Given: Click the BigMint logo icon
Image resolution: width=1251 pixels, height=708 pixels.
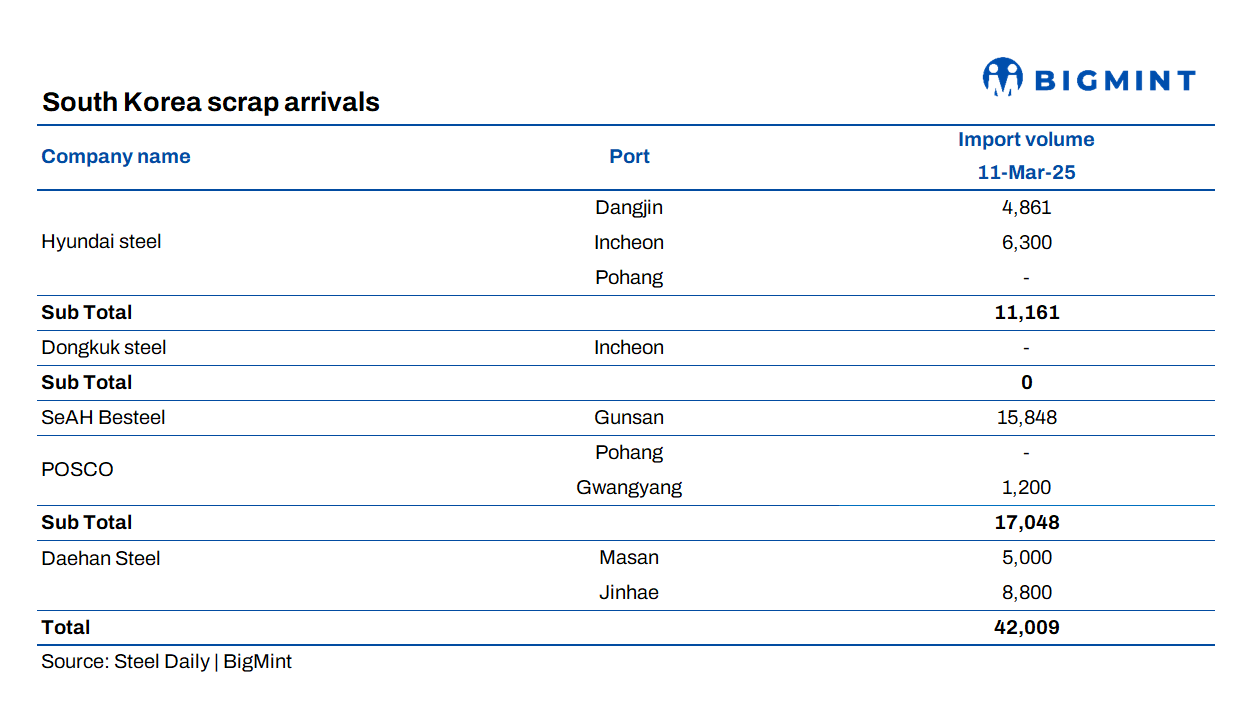Looking at the screenshot, I should pos(1002,77).
